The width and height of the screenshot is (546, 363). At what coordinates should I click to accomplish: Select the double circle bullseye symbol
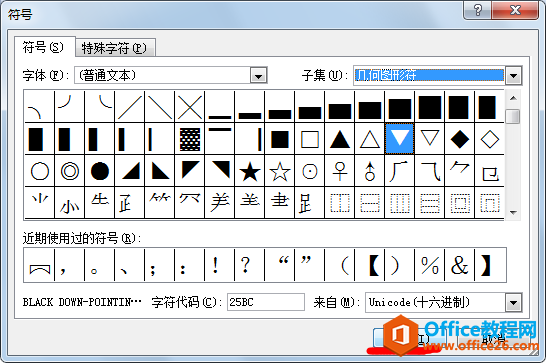tap(70, 171)
